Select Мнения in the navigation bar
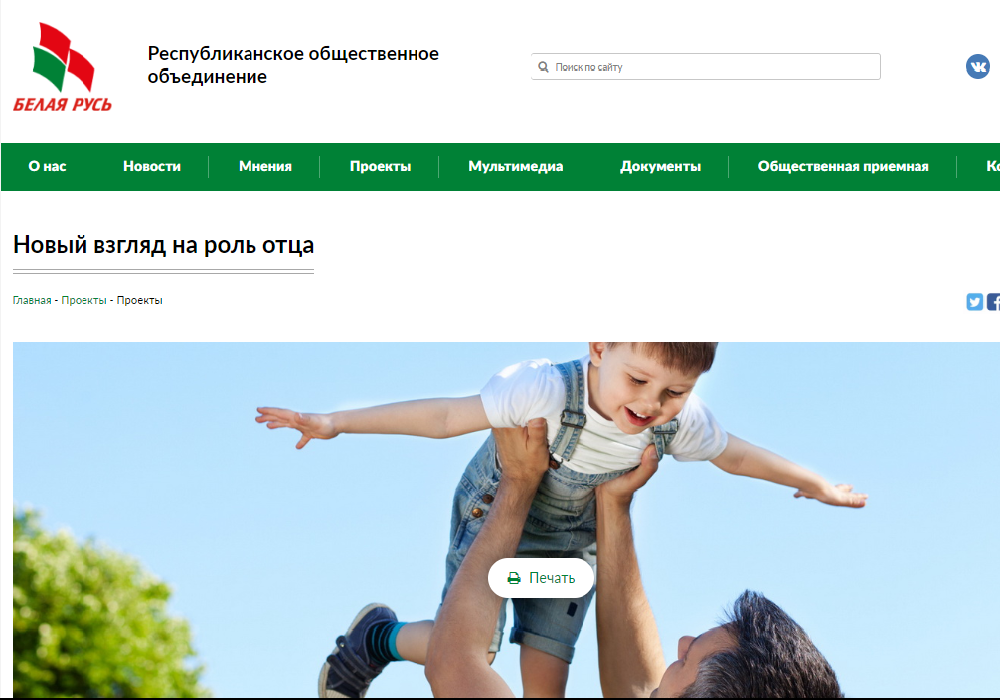This screenshot has width=1001, height=700. point(265,167)
